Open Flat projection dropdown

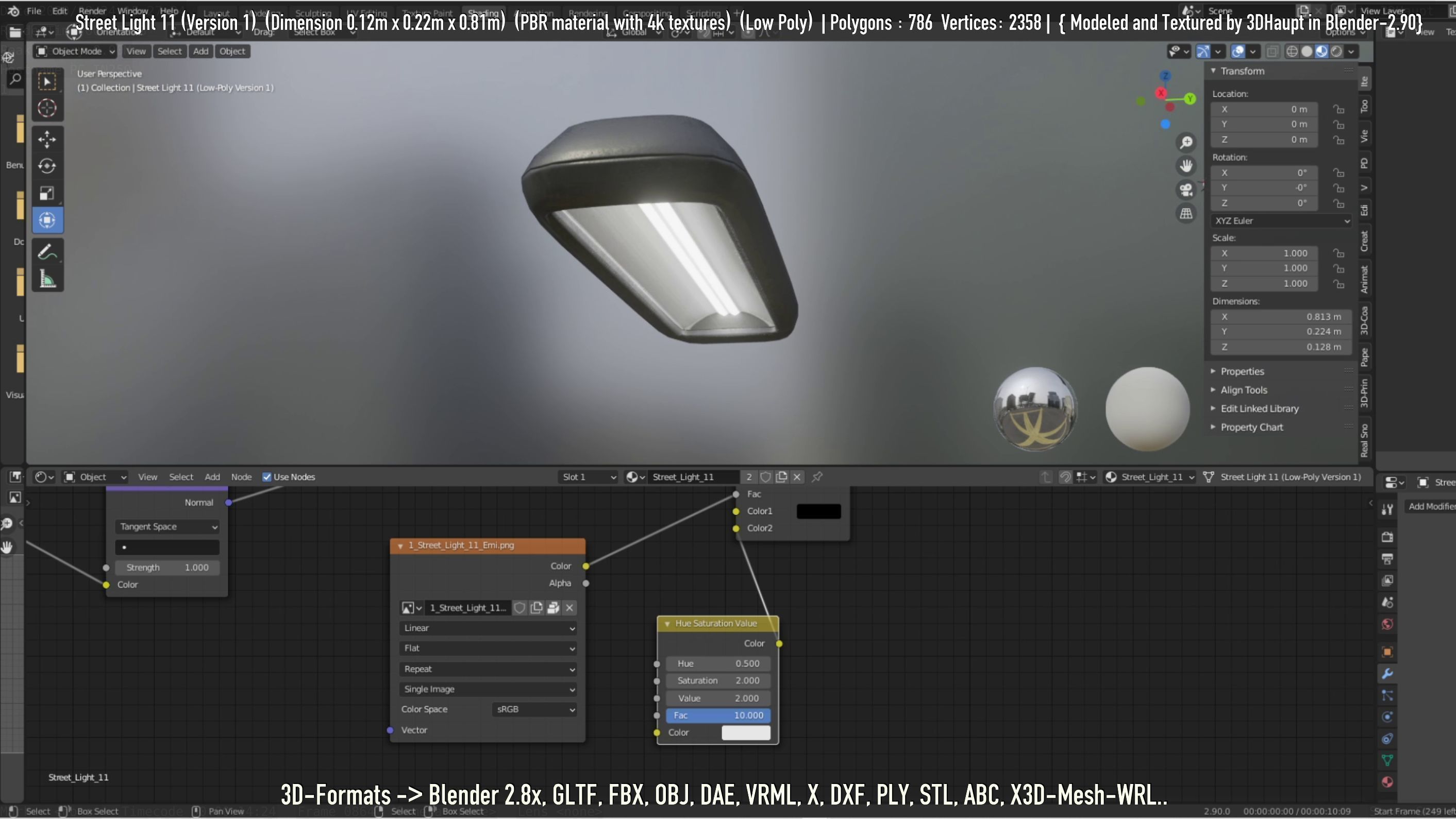tap(488, 649)
